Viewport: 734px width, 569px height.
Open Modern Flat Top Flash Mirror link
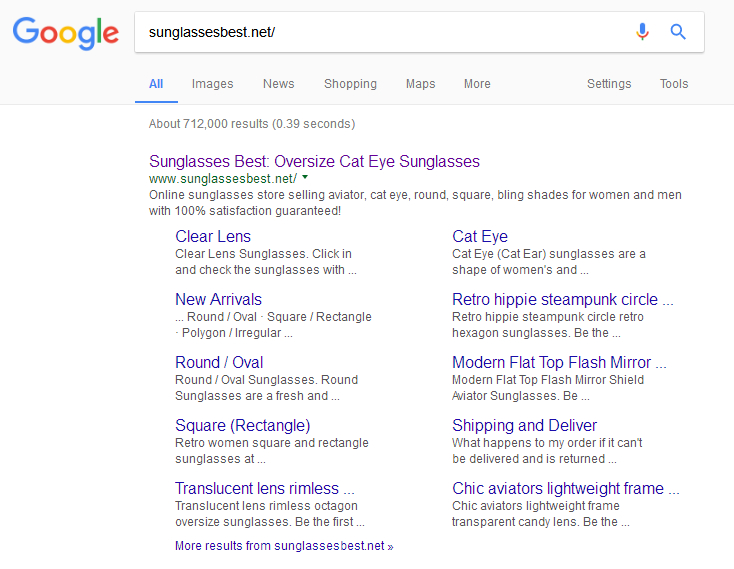pyautogui.click(x=559, y=362)
